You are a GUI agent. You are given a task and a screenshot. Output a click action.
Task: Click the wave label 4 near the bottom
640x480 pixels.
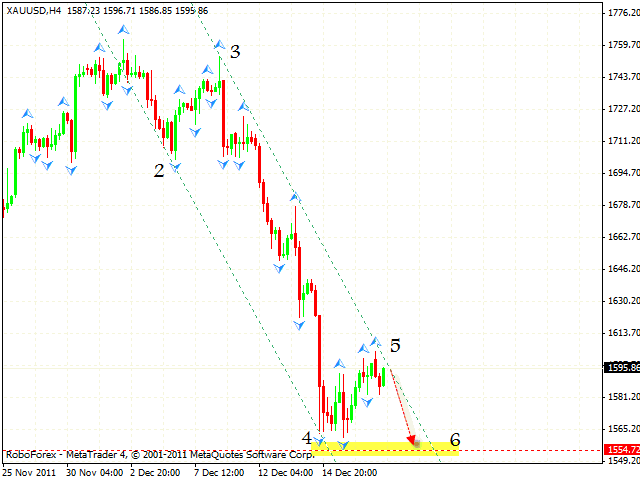pyautogui.click(x=307, y=437)
